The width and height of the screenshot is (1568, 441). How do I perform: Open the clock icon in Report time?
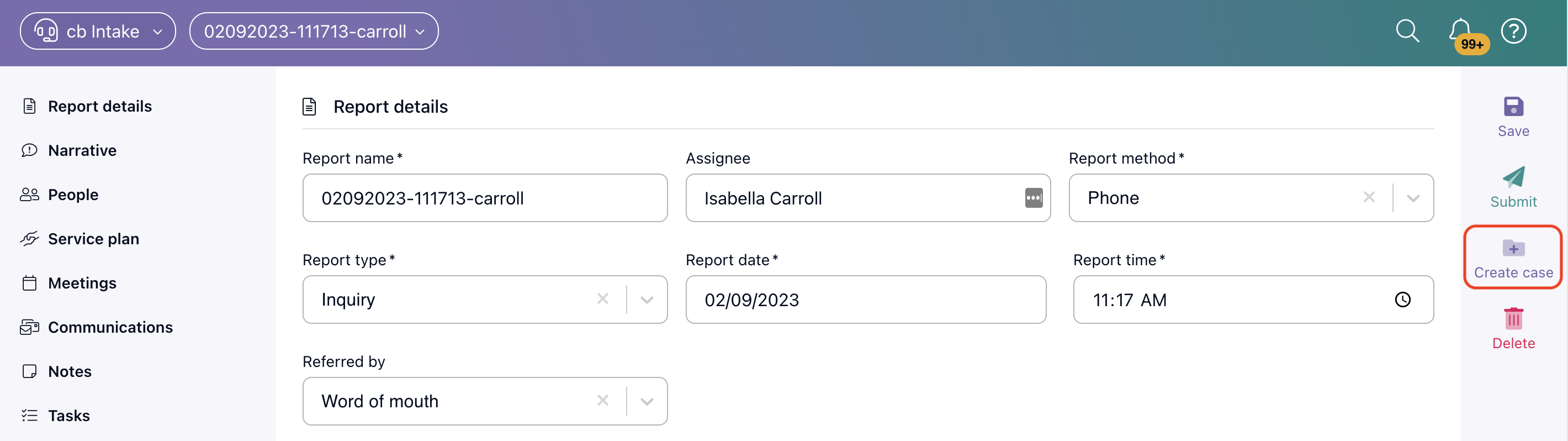point(1402,300)
